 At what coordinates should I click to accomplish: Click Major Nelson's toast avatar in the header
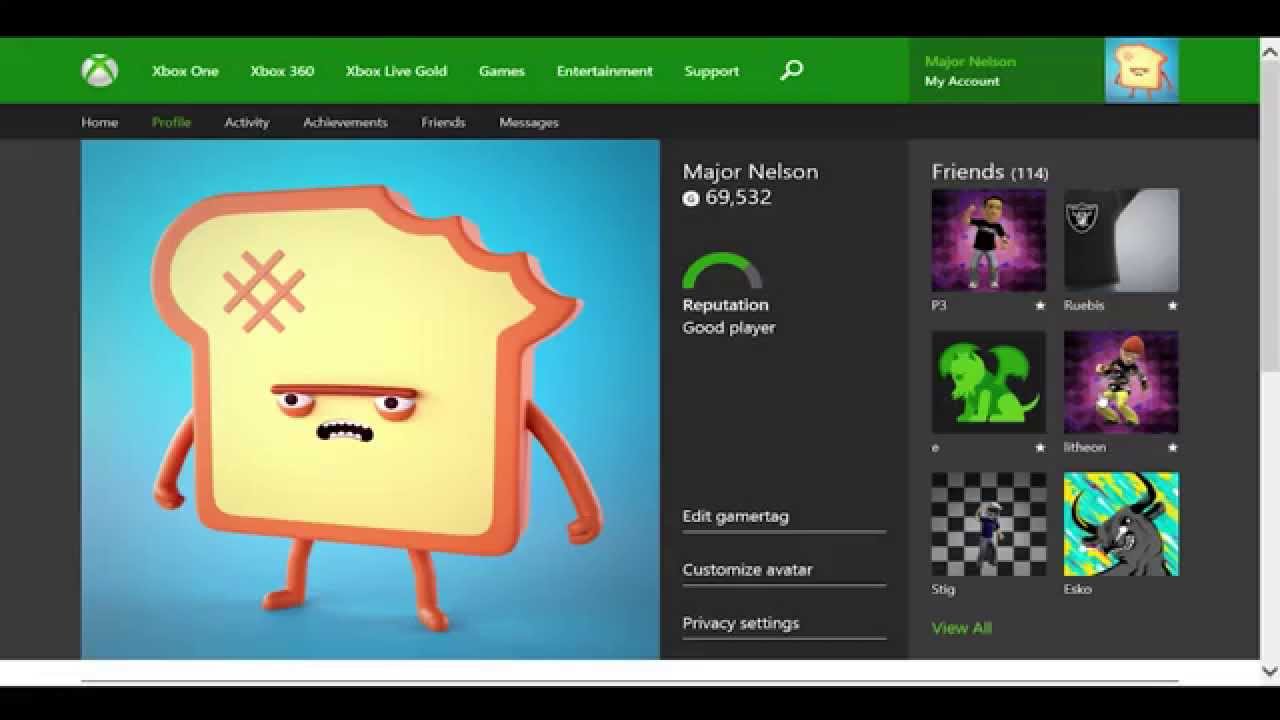pyautogui.click(x=1140, y=69)
